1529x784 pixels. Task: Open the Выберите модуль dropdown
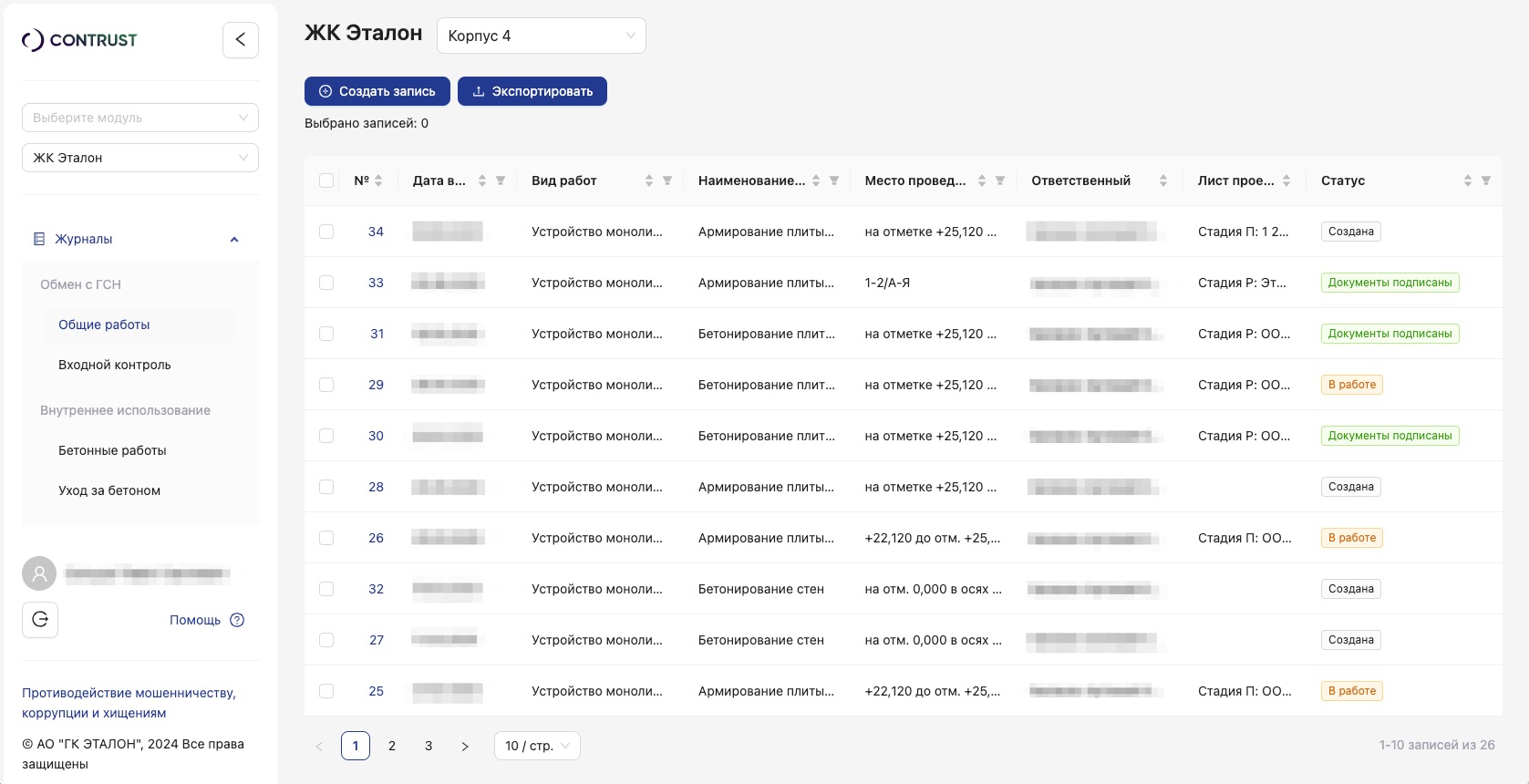[x=140, y=118]
